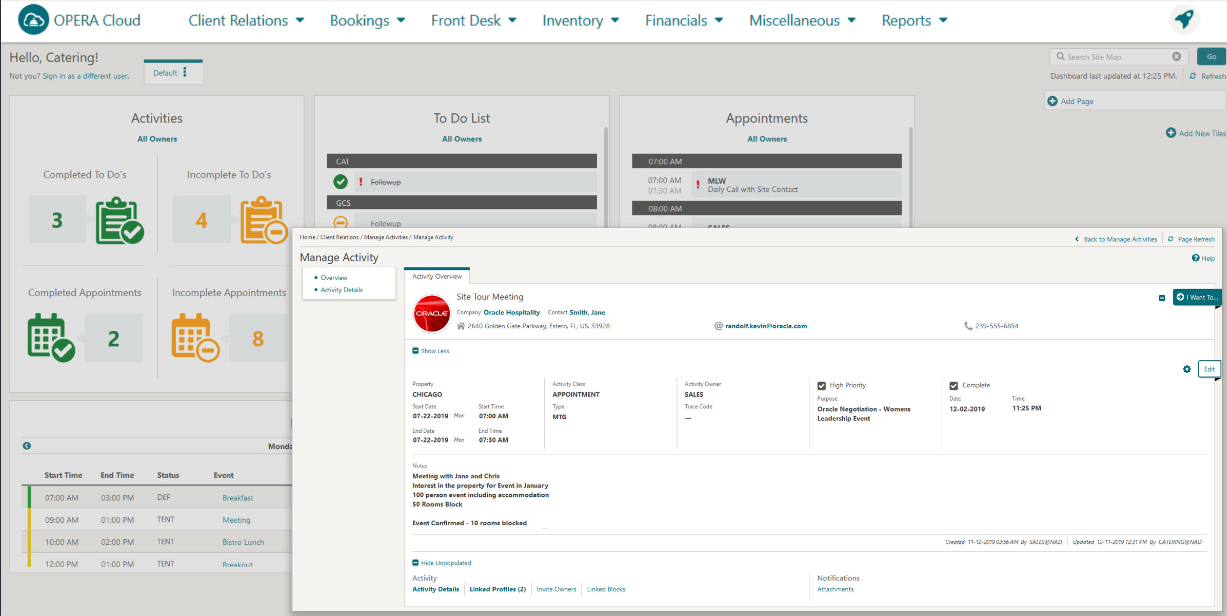Collapse the Show Less section
The image size is (1227, 616).
430,350
